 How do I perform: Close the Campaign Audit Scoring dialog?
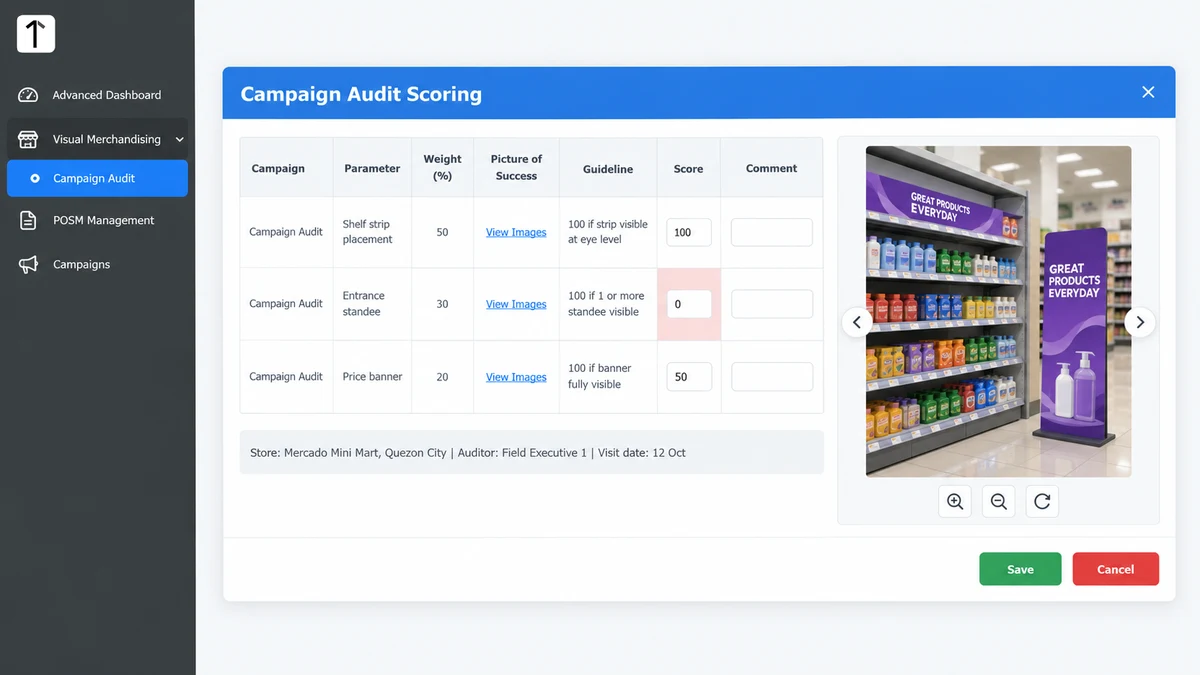[1148, 92]
